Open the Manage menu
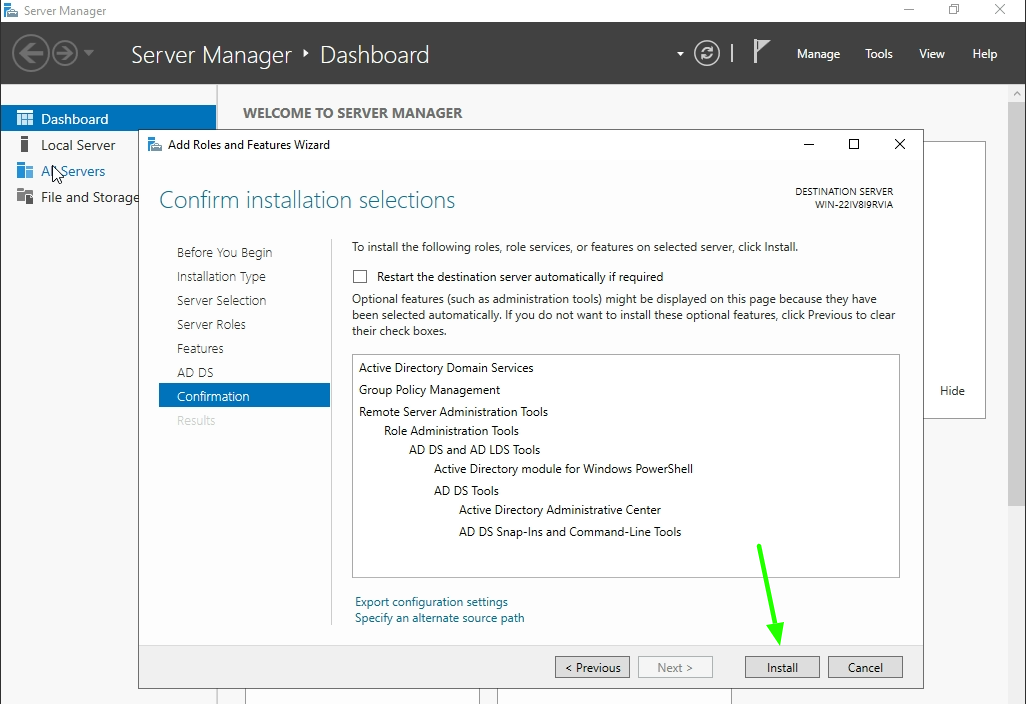The image size is (1026, 704). [818, 54]
